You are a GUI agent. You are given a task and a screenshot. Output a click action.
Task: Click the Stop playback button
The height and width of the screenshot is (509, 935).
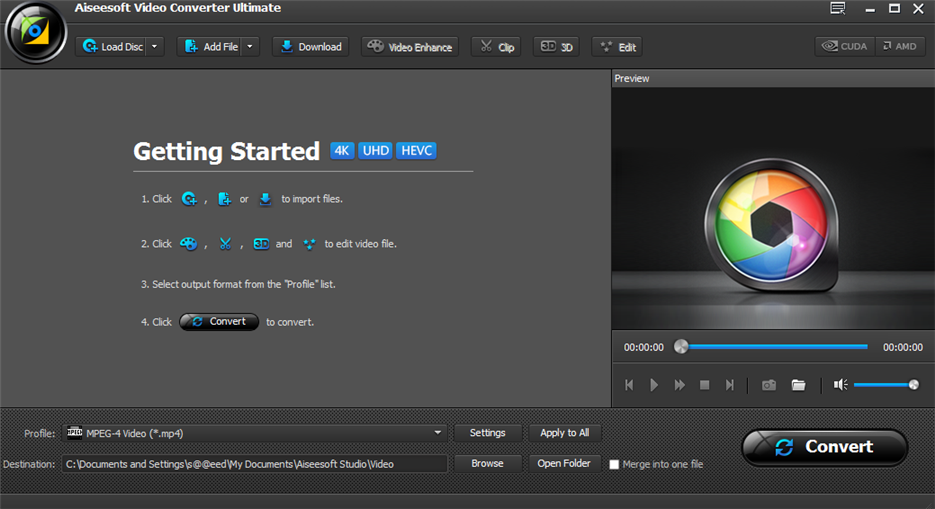click(704, 385)
